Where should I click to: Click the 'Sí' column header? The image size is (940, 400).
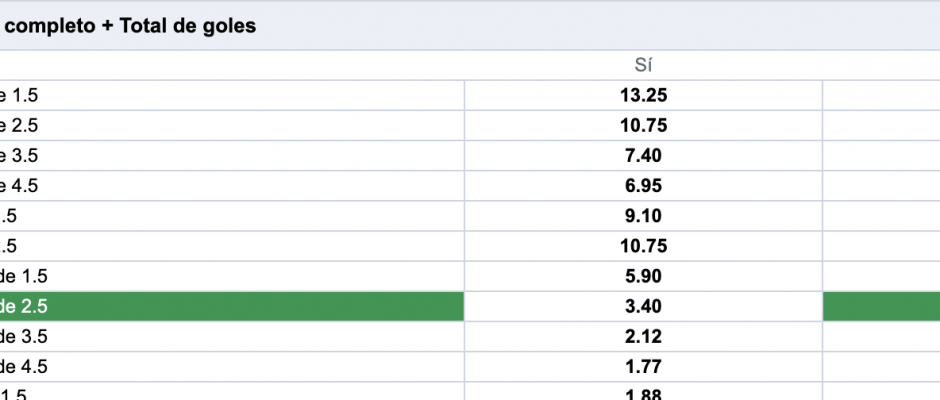(x=643, y=65)
